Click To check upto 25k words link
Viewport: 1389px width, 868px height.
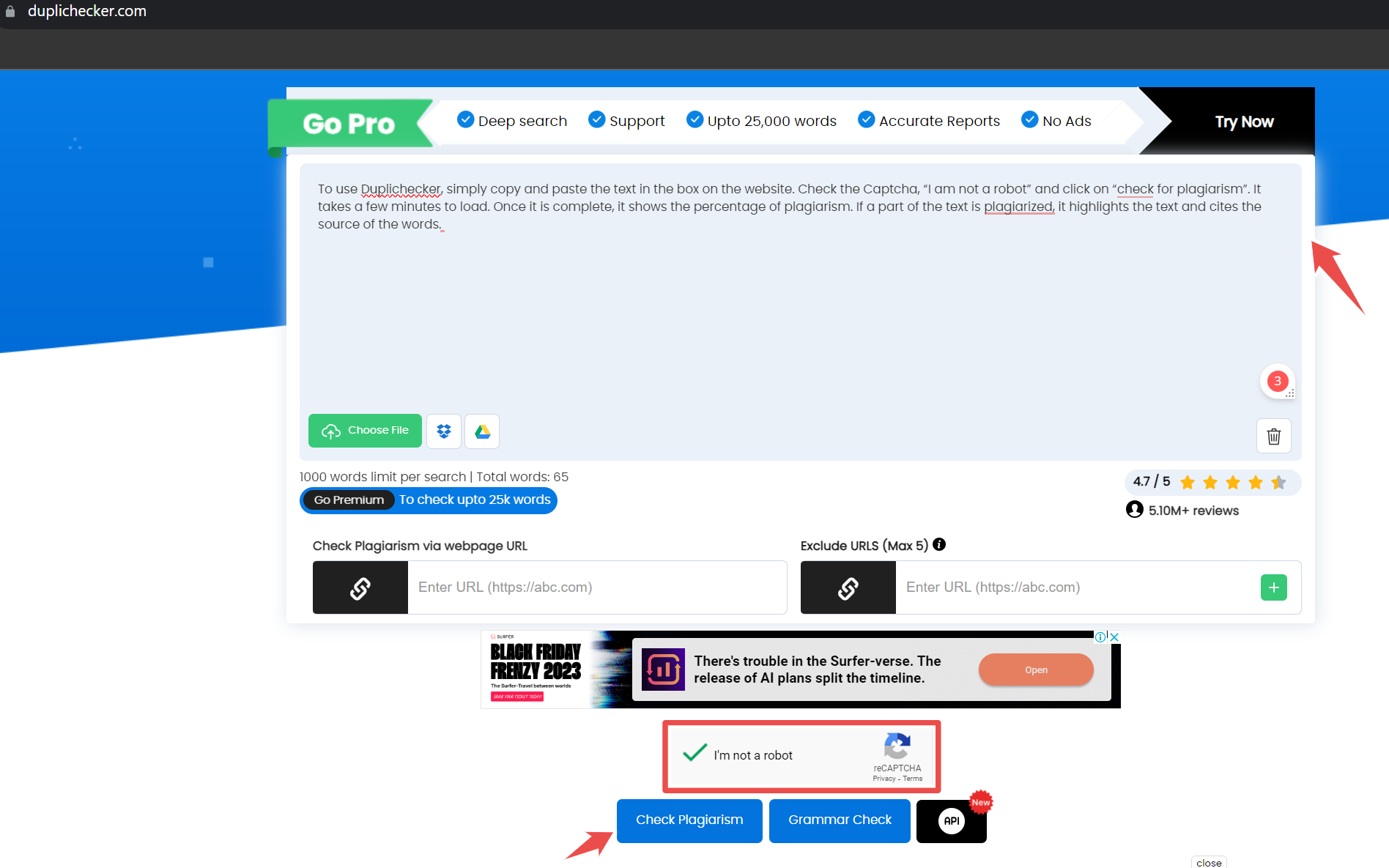[475, 500]
